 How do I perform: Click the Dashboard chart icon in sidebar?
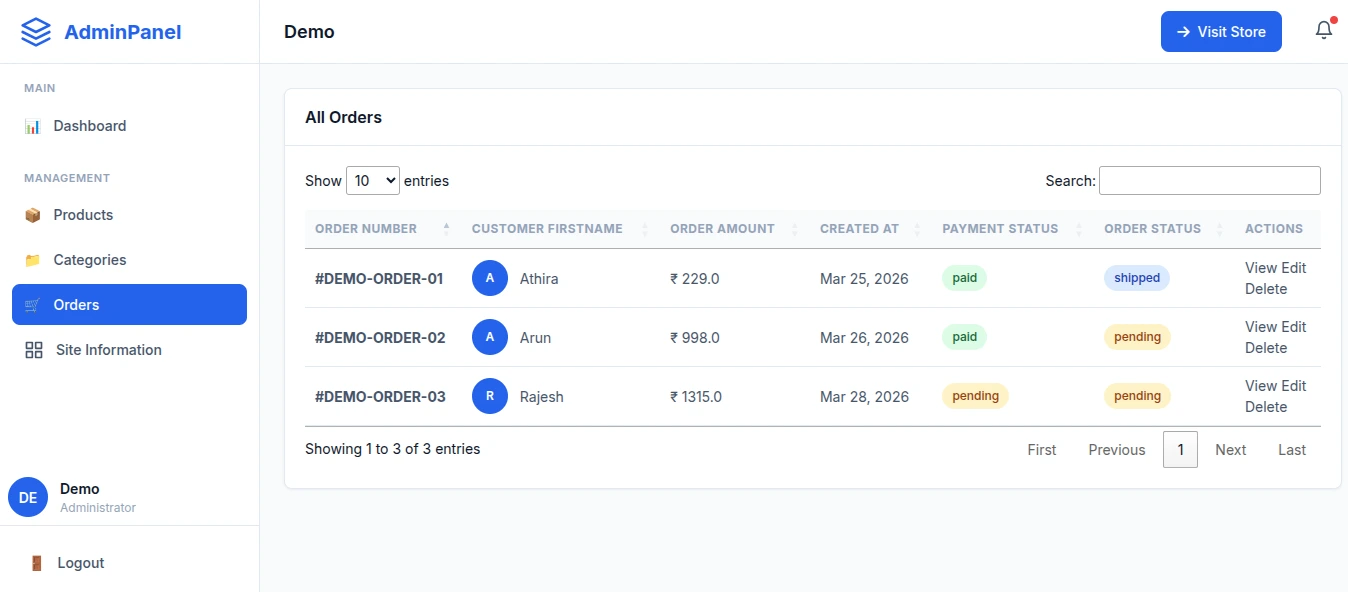pyautogui.click(x=33, y=126)
